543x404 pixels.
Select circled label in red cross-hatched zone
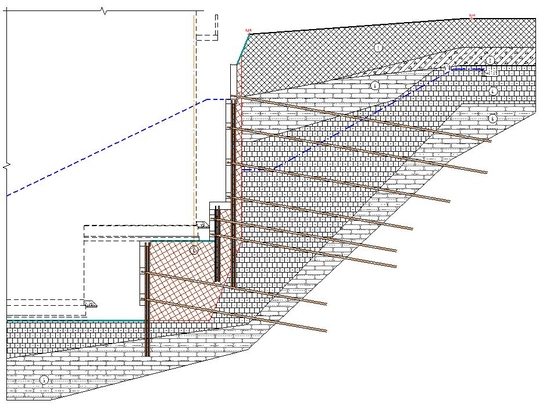pyautogui.click(x=194, y=250)
